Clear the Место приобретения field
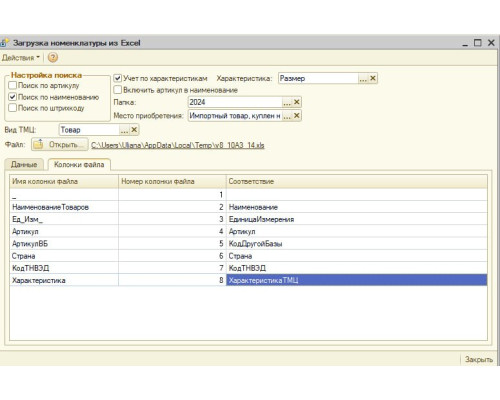The height and width of the screenshot is (400, 500). click(297, 116)
